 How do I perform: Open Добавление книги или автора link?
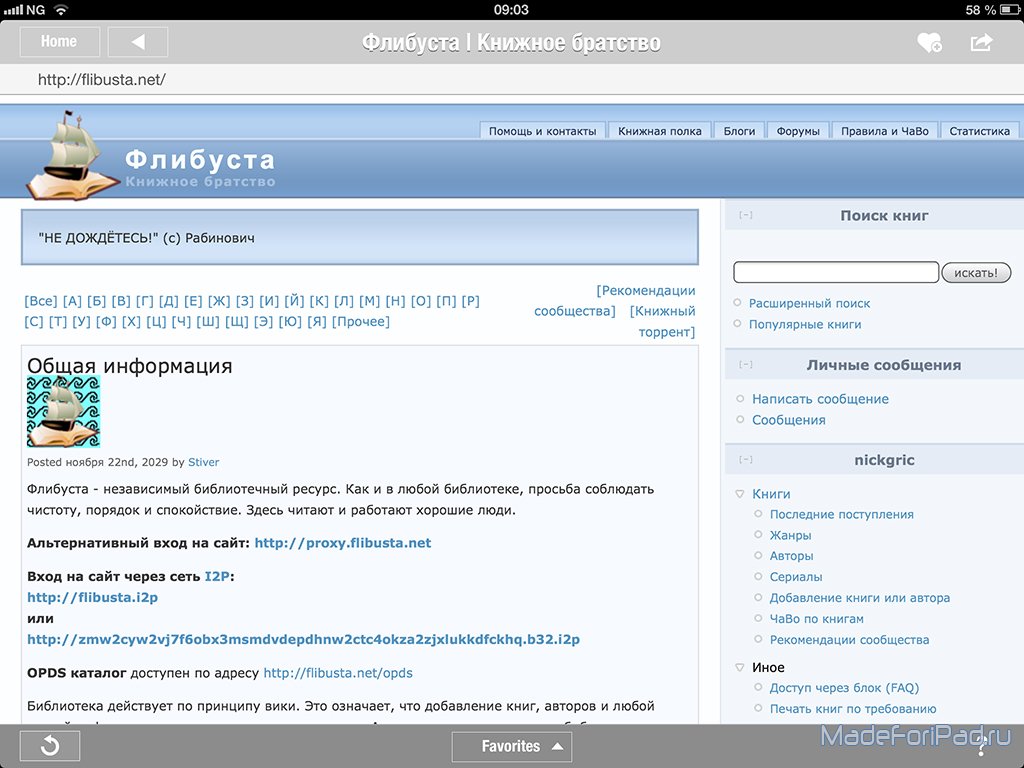point(860,598)
